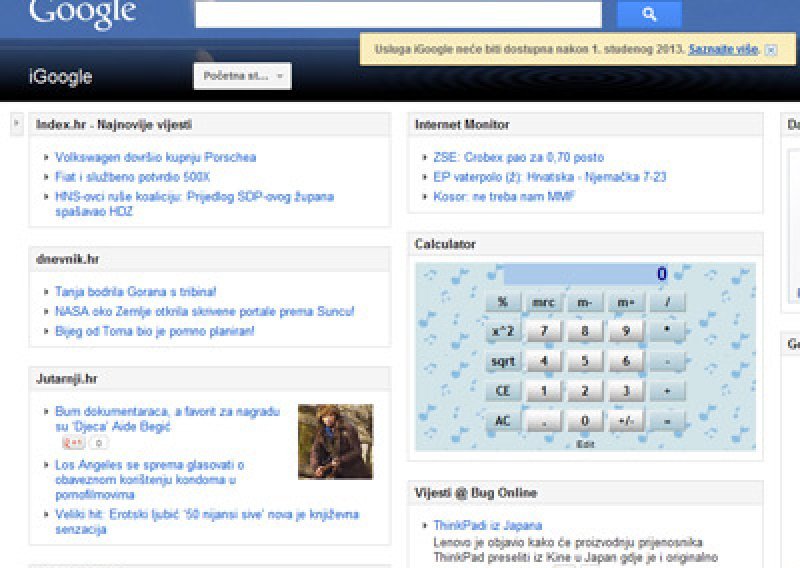
Task: Click the calculator 8 key
Action: 585,332
